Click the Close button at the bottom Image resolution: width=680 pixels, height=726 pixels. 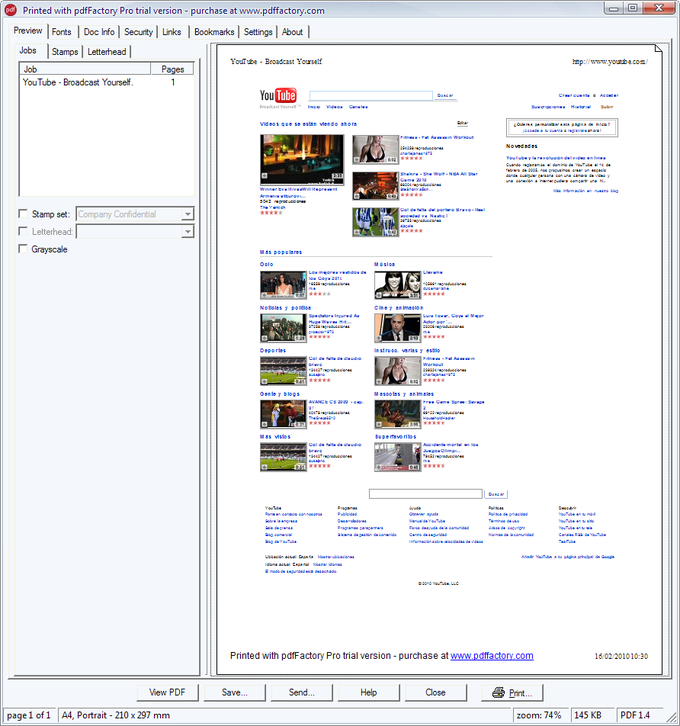click(436, 692)
